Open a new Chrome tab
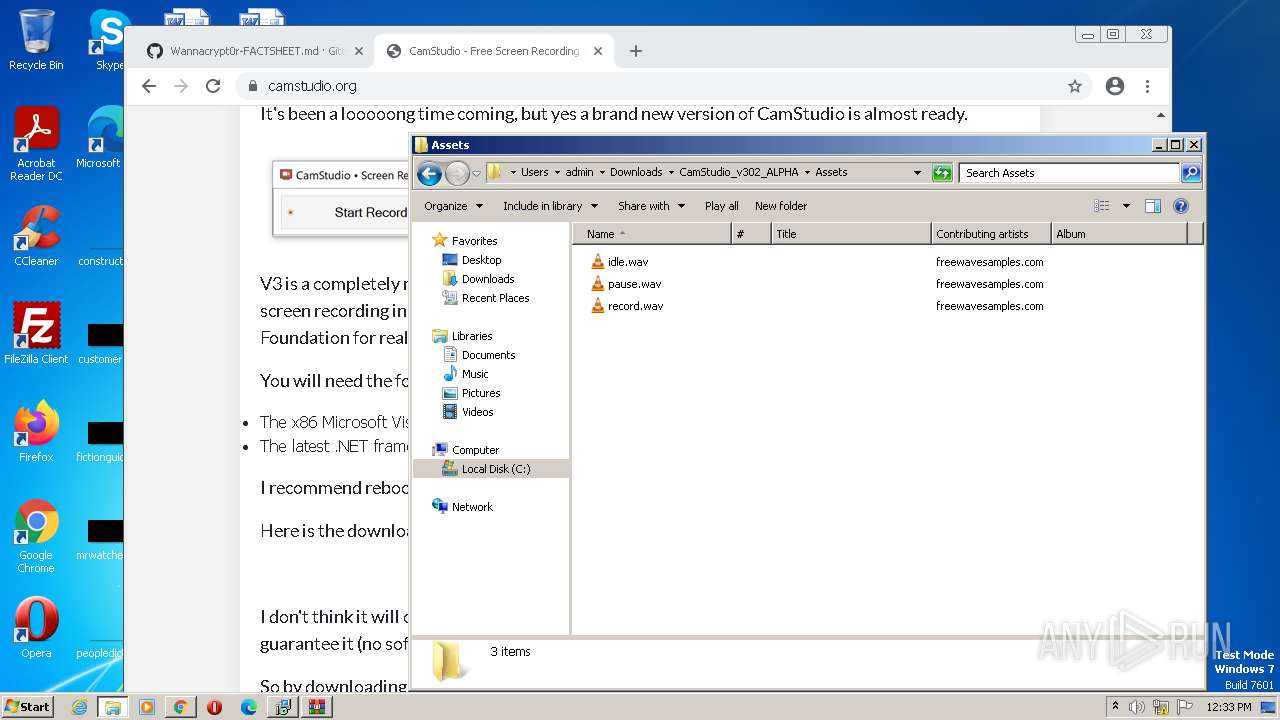Viewport: 1280px width, 720px height. tap(636, 51)
